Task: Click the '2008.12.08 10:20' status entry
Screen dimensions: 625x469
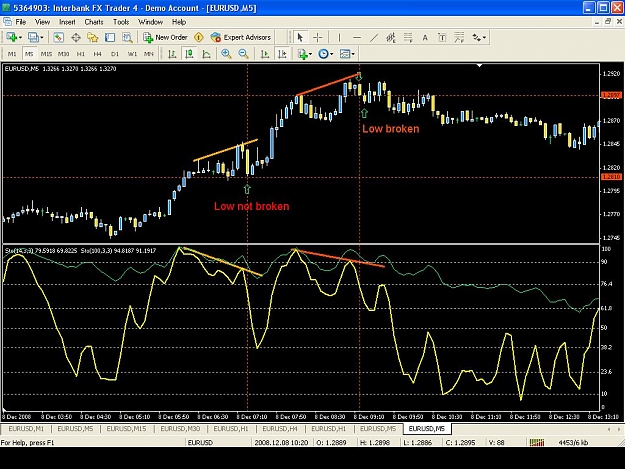Action: click(281, 442)
